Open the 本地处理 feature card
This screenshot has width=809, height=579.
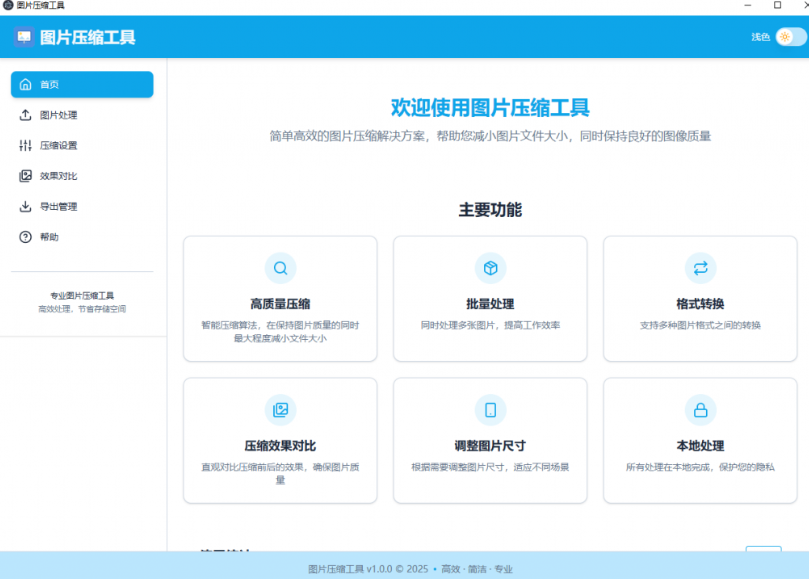[699, 440]
